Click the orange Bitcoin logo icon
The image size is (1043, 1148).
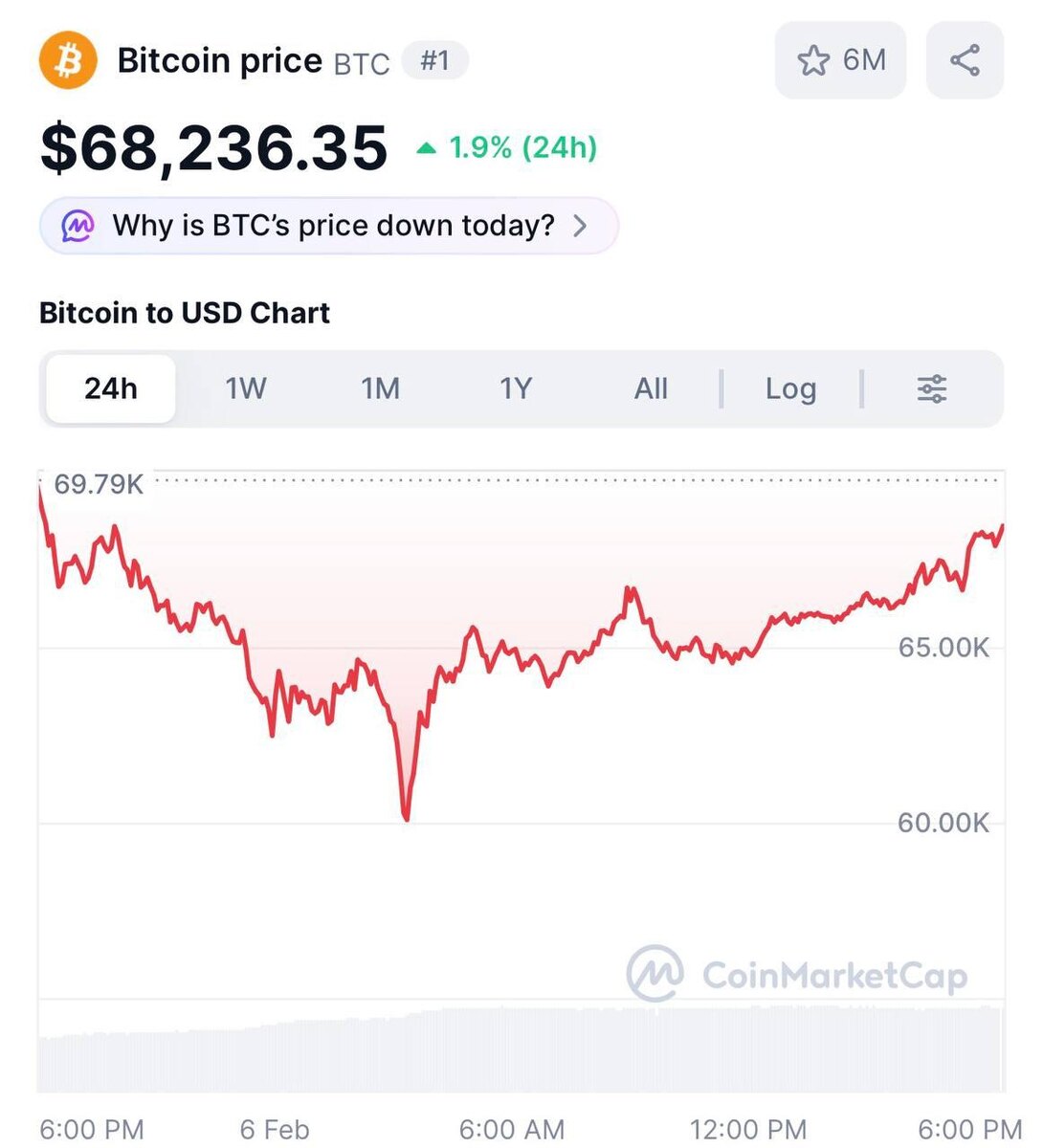pos(68,60)
